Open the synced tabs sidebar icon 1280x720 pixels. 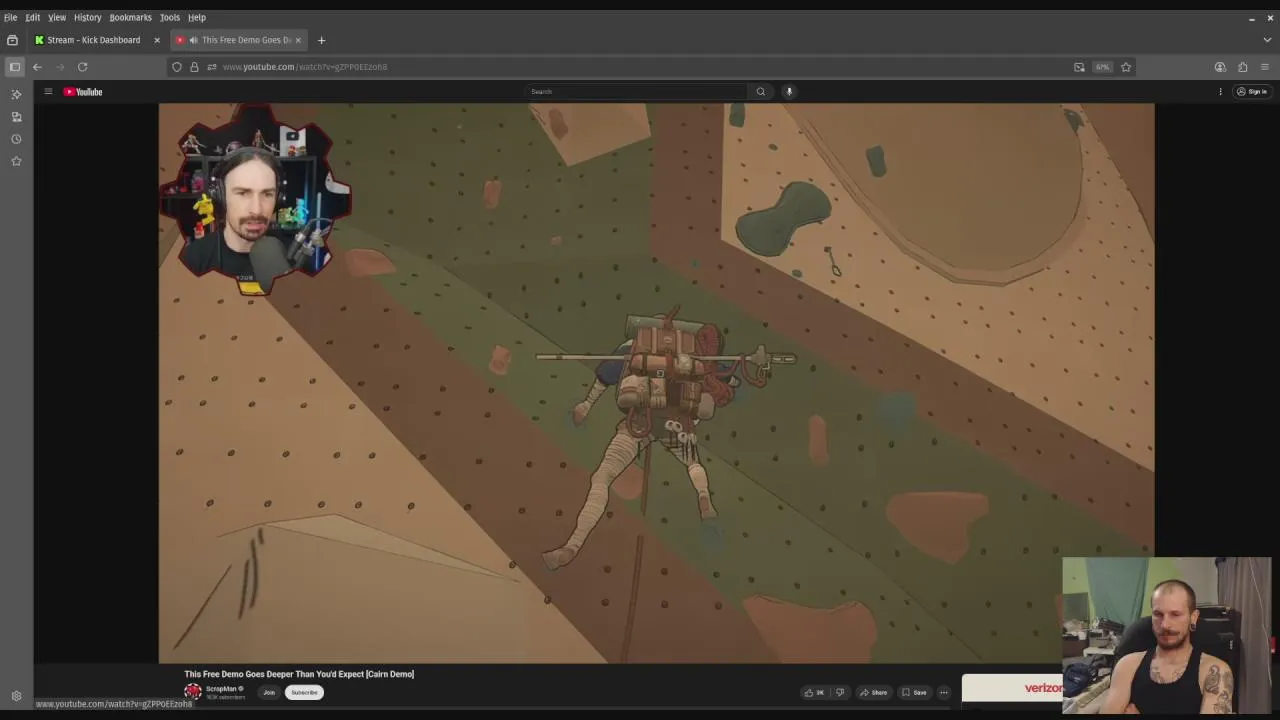click(16, 117)
